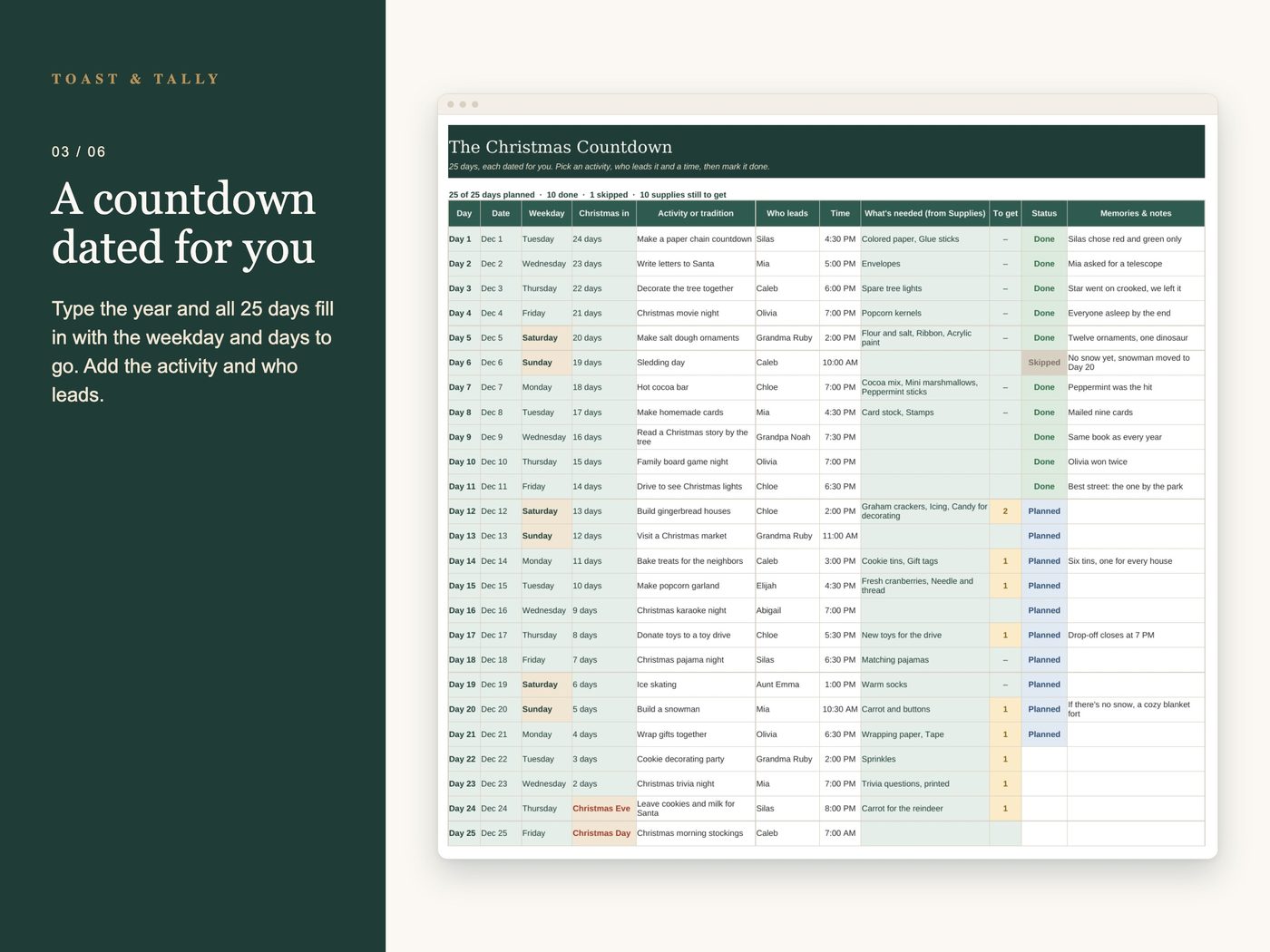Click the "10:30 AM" time cell
Screen dimensions: 1270x952
point(839,710)
